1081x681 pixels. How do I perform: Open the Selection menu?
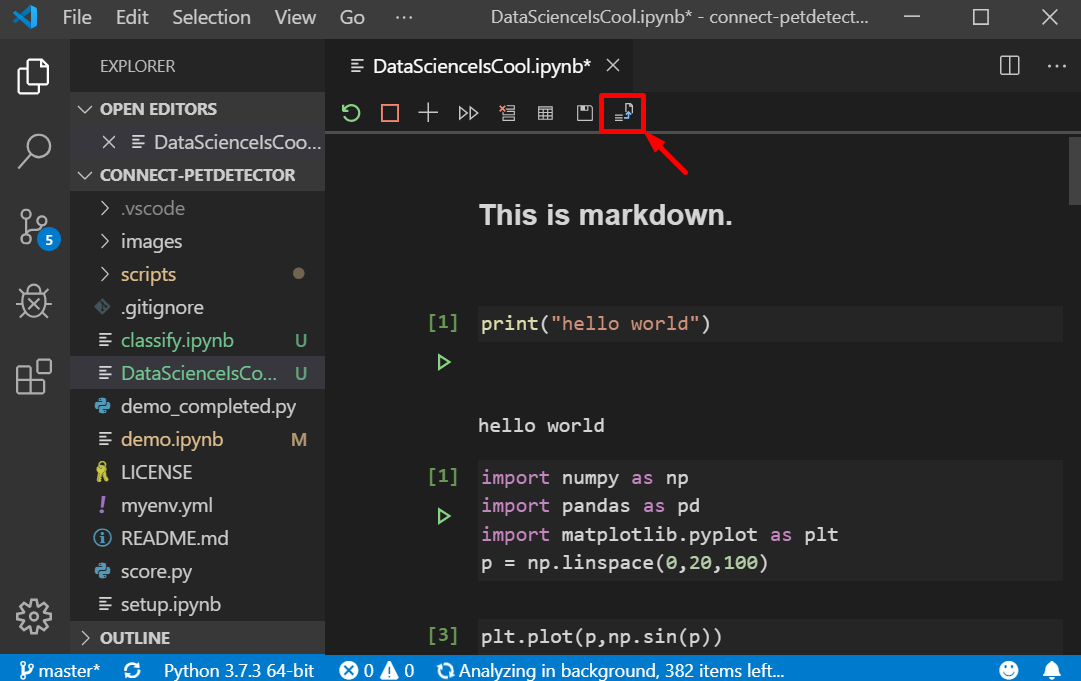[x=211, y=17]
